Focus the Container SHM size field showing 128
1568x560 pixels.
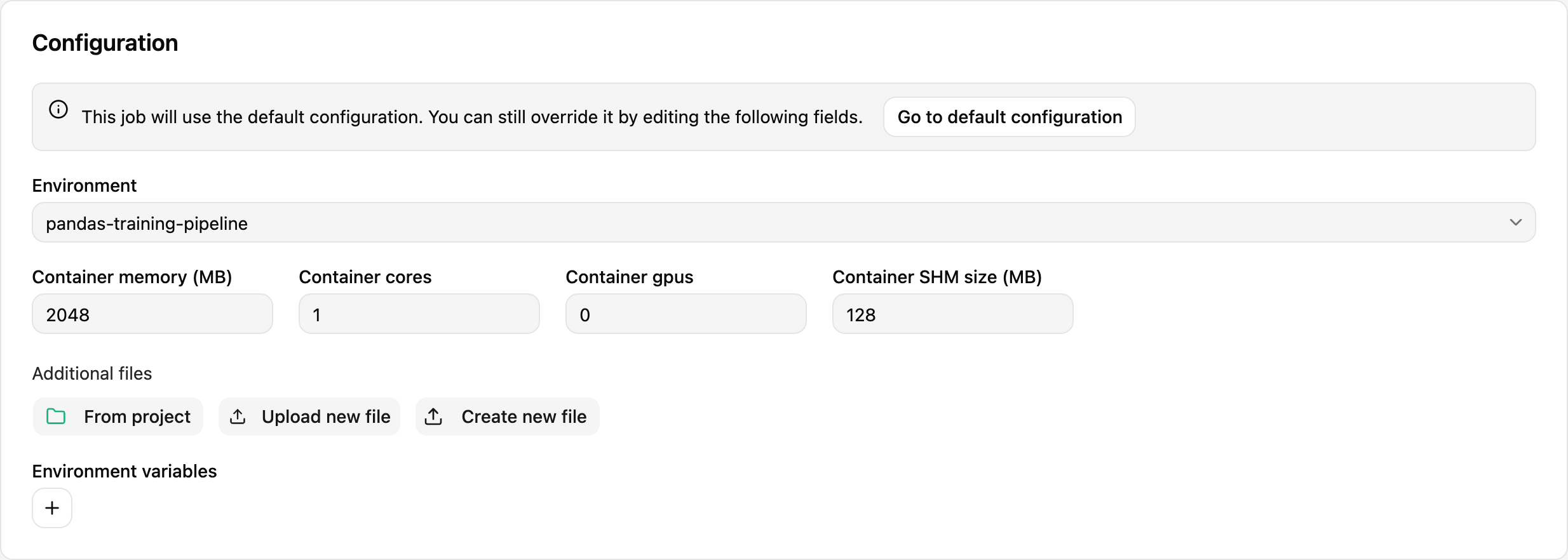(953, 314)
